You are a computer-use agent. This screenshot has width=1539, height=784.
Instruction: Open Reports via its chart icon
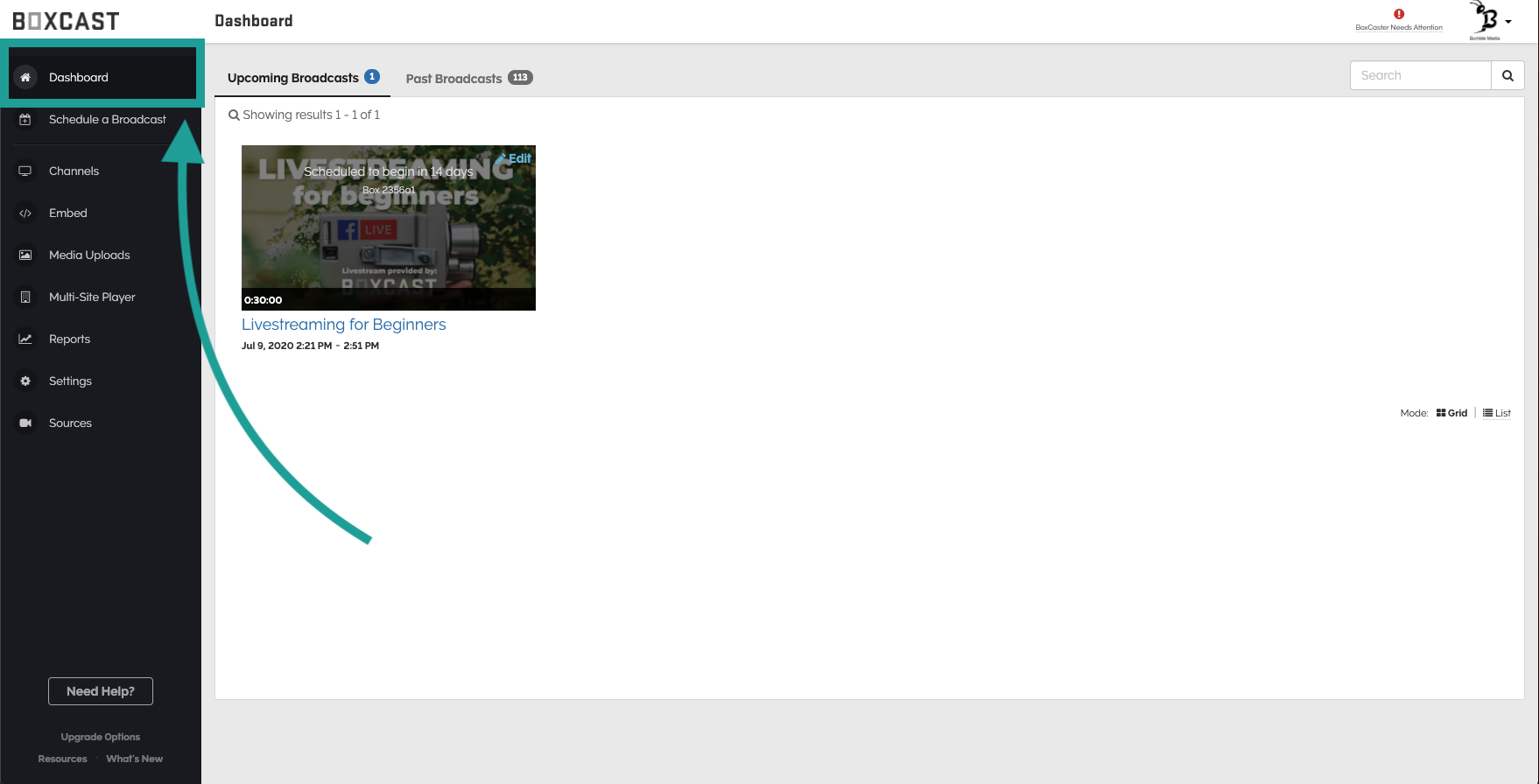coord(25,339)
